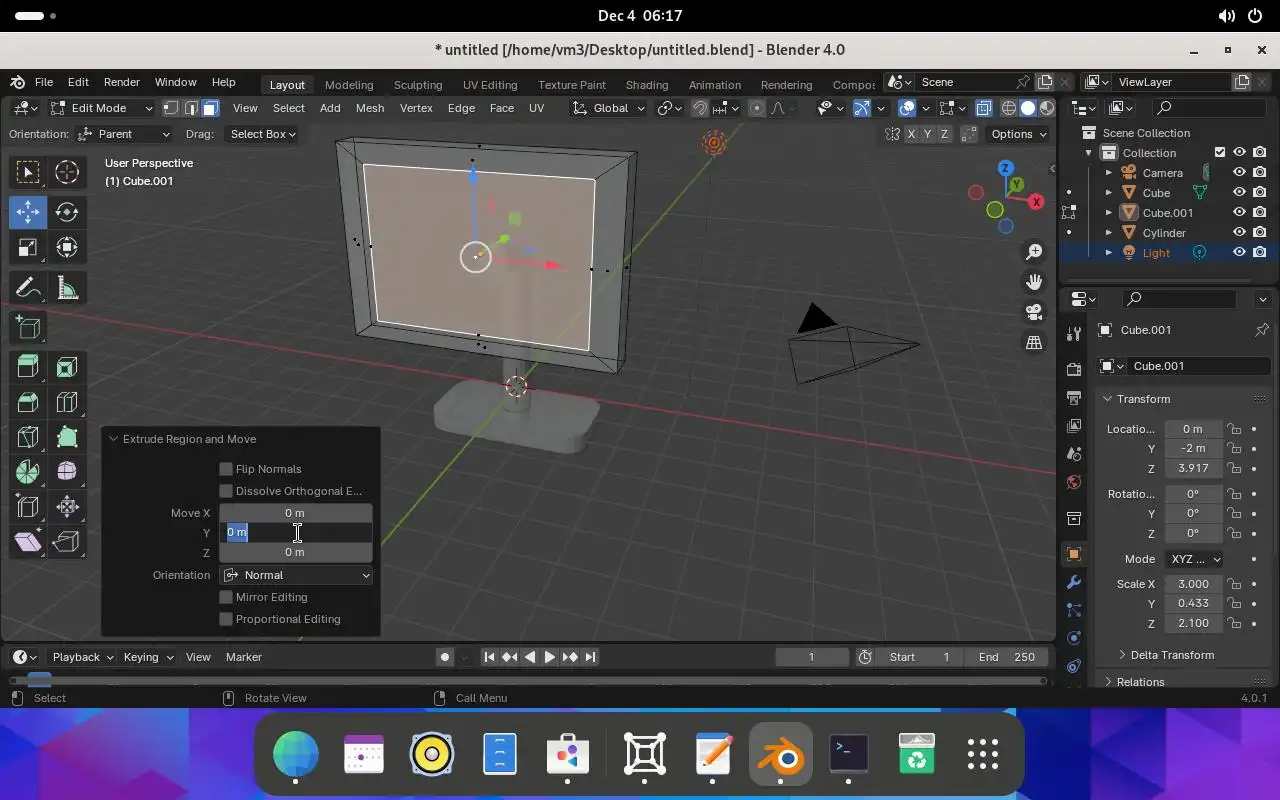Viewport: 1280px width, 800px height.
Task: Switch orthographic/perspective grid icon
Action: [1034, 342]
